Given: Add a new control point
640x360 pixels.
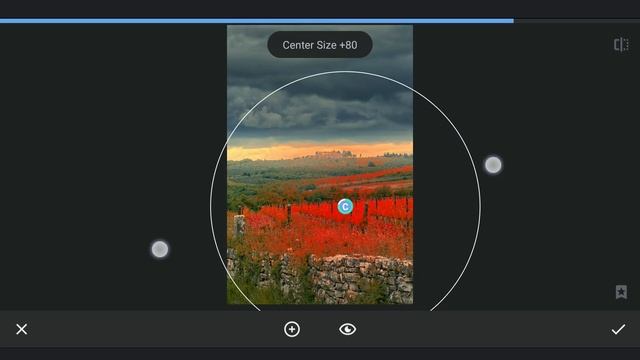Looking at the screenshot, I should [292, 329].
